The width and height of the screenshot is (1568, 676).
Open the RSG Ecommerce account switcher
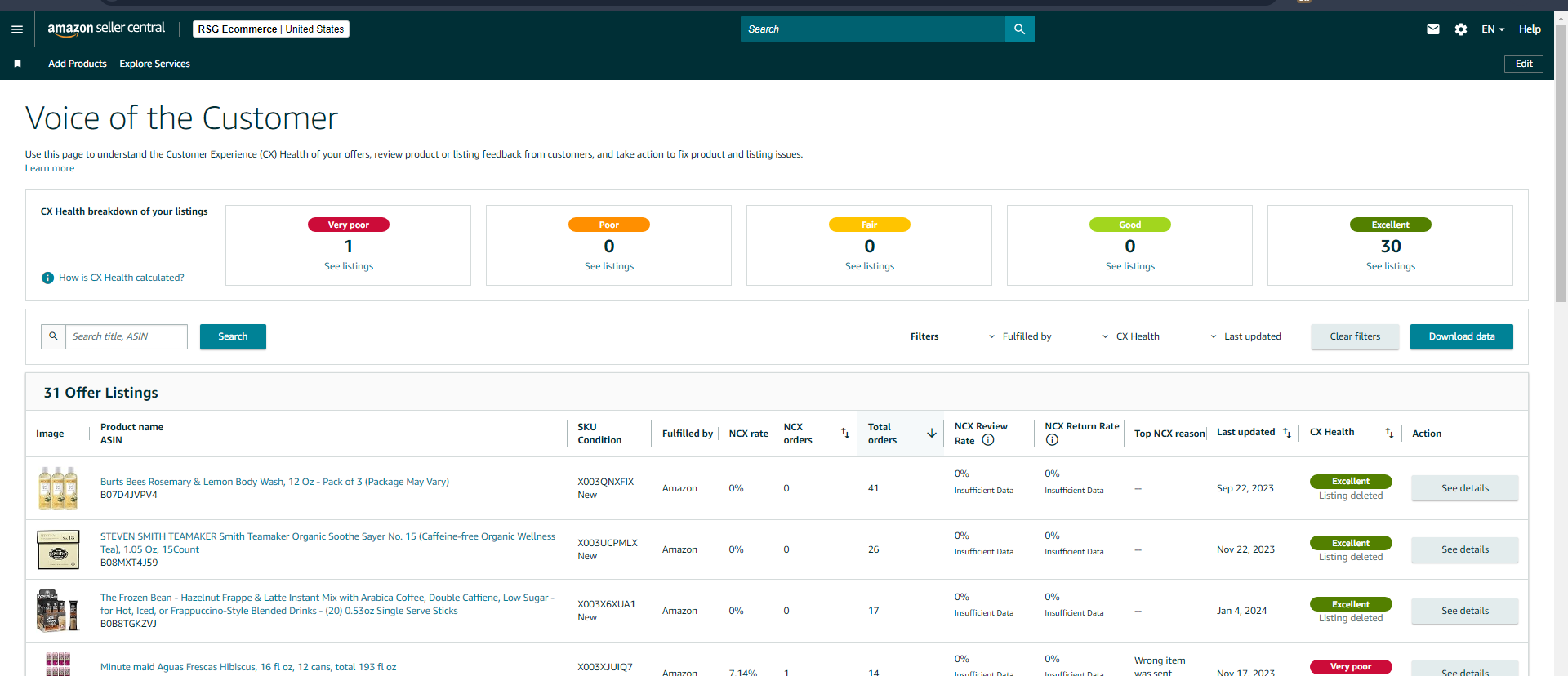271,29
